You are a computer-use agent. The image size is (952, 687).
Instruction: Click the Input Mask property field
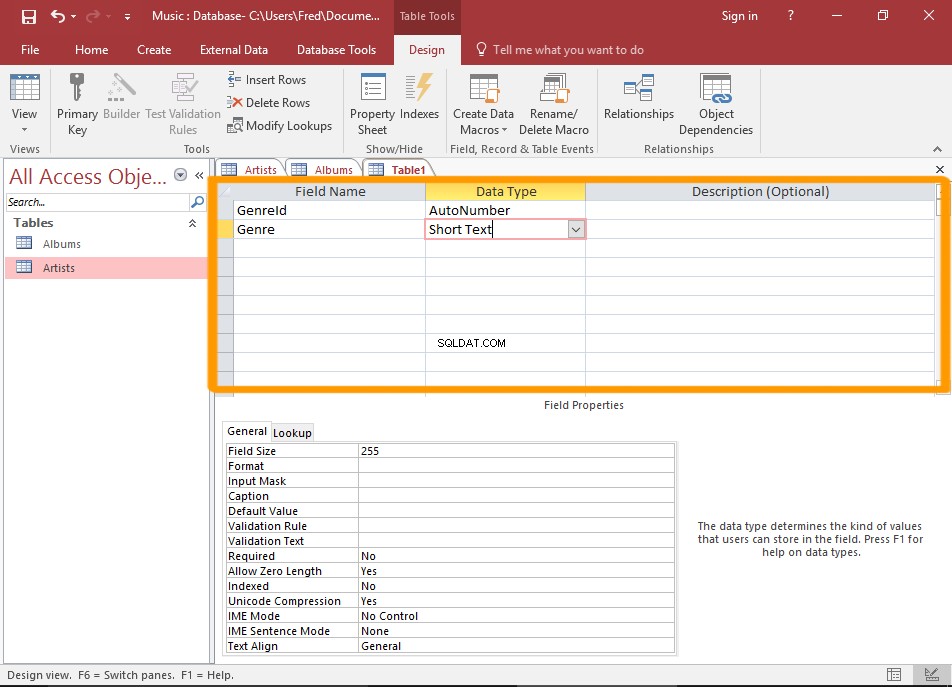pos(516,481)
